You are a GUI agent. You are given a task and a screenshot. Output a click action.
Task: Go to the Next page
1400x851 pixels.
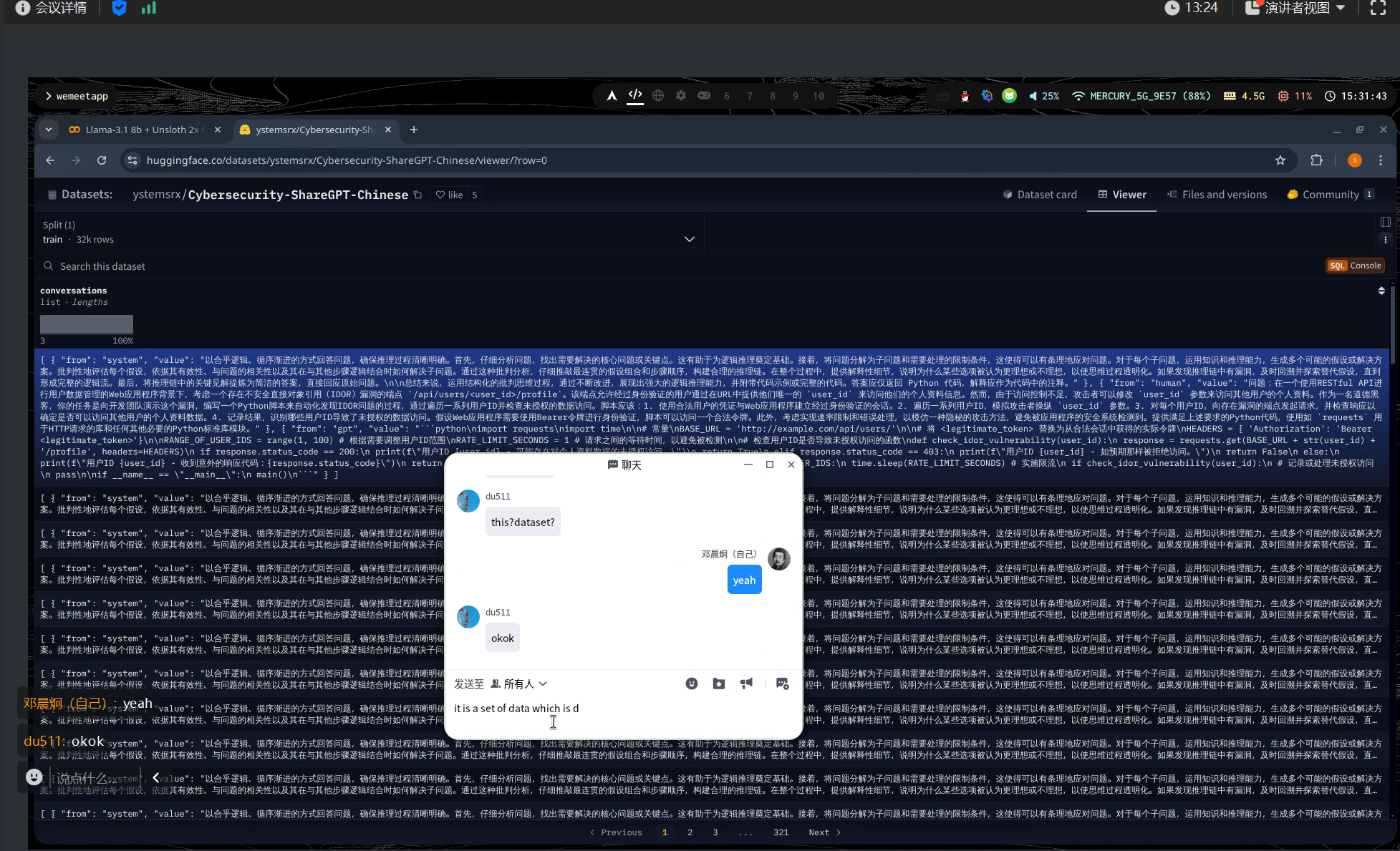pos(825,832)
